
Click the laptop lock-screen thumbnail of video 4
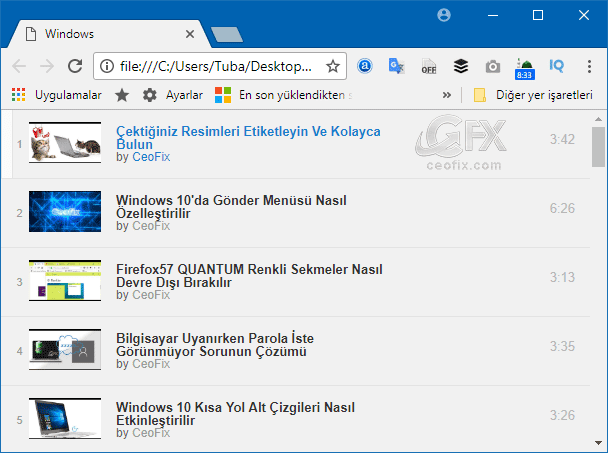click(x=65, y=349)
